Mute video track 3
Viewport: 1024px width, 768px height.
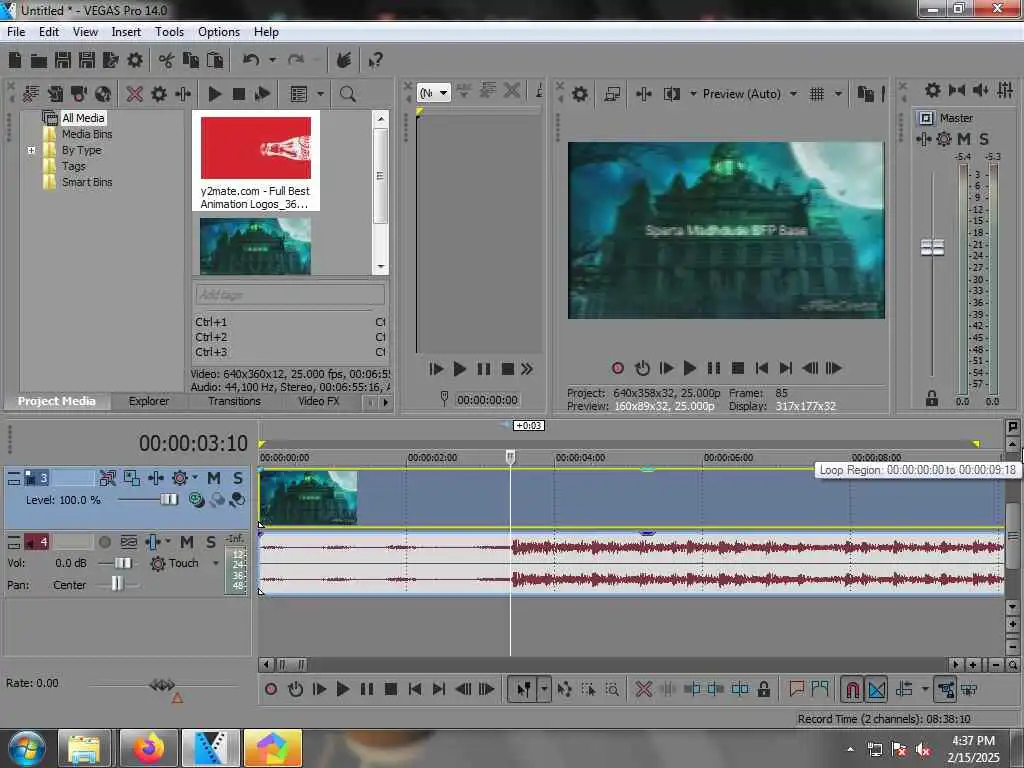tap(214, 478)
